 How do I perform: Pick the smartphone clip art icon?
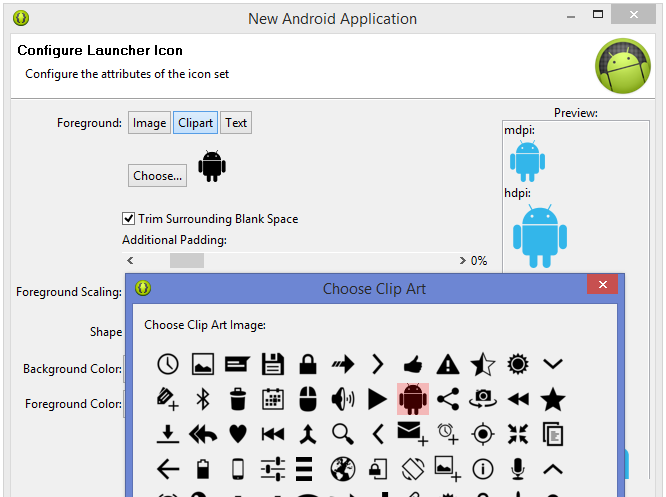click(238, 469)
